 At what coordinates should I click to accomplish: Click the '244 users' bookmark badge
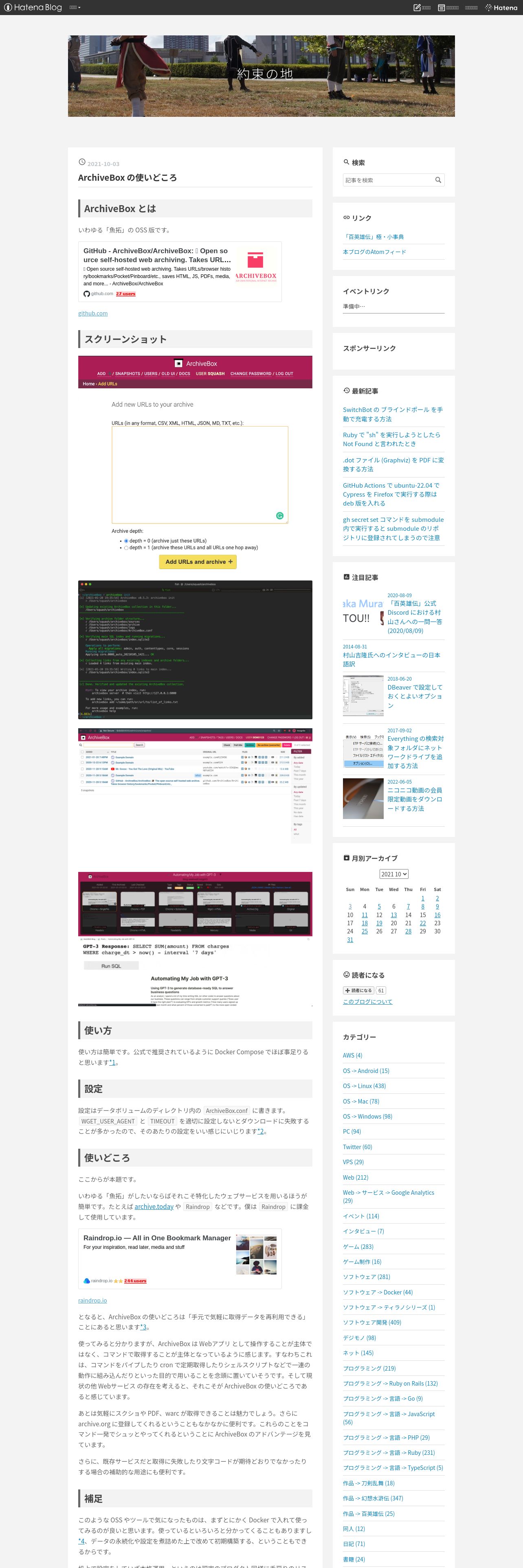(135, 1281)
